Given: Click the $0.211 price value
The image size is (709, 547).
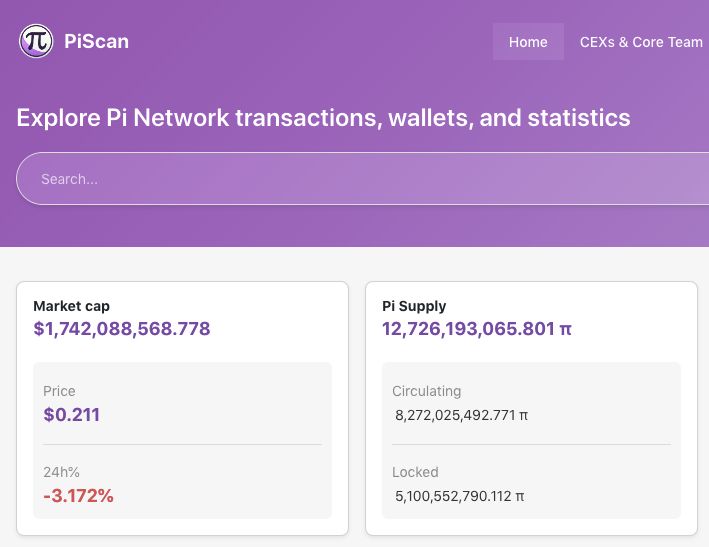Looking at the screenshot, I should 71,415.
